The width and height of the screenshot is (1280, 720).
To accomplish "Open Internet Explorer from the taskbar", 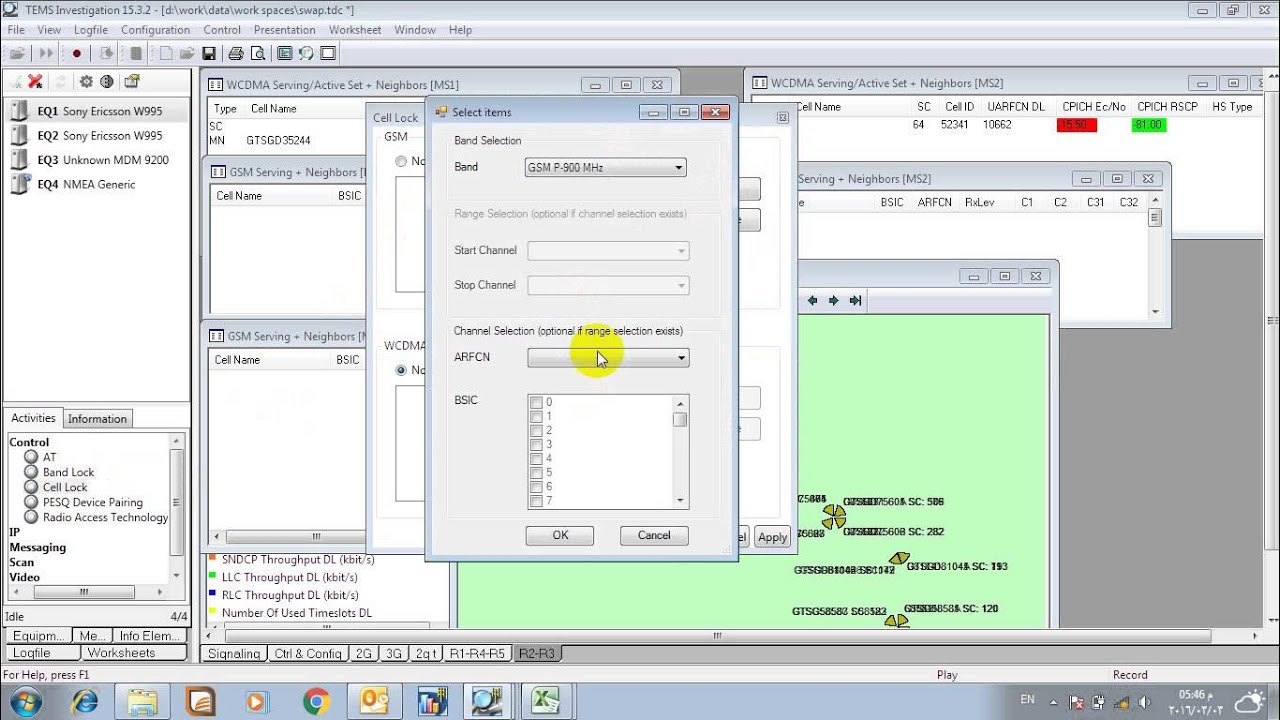I will (84, 700).
